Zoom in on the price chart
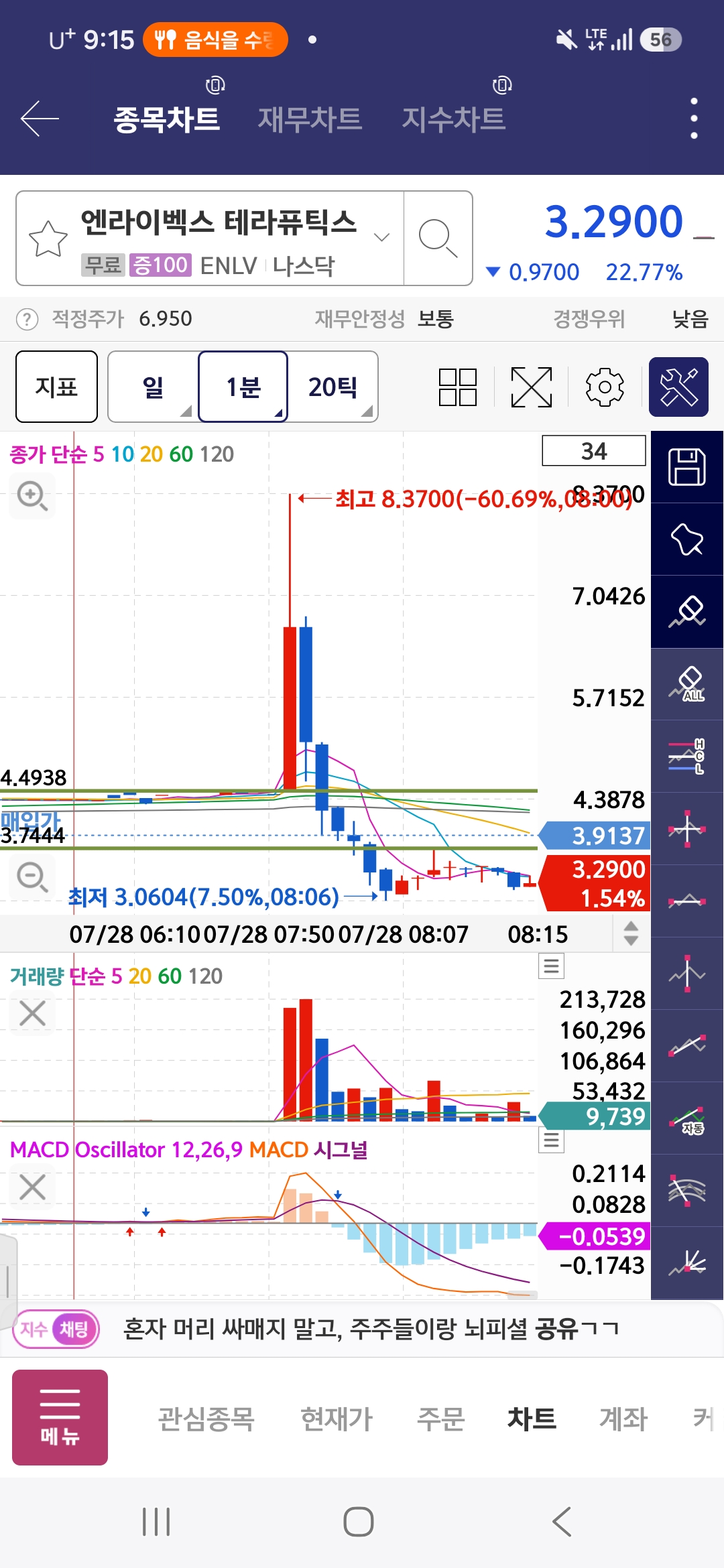Screen dimensions: 724x1568 [32, 496]
